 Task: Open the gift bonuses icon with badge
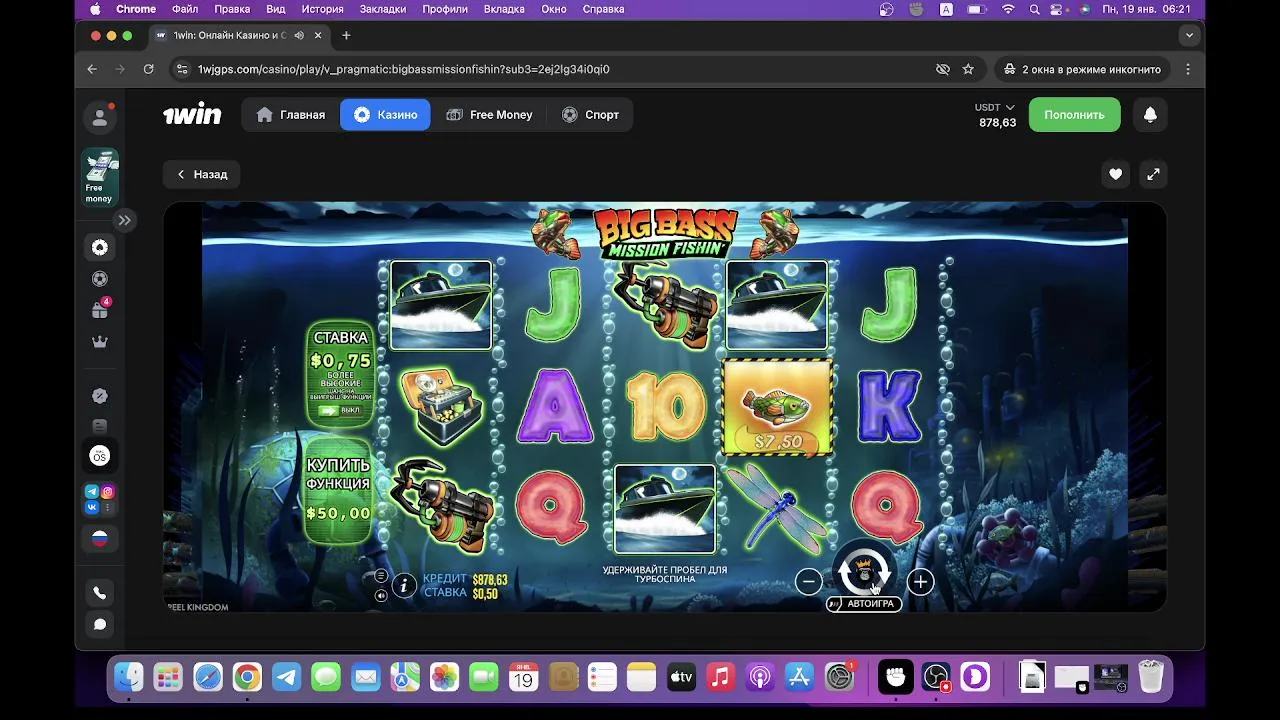[x=100, y=310]
